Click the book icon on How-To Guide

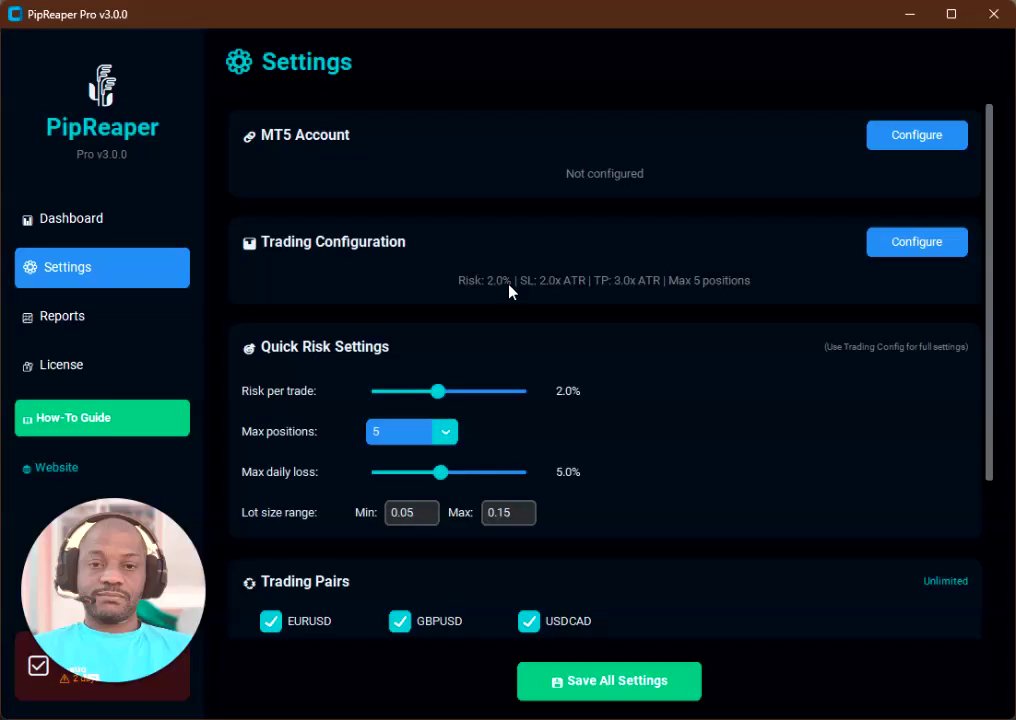point(27,419)
